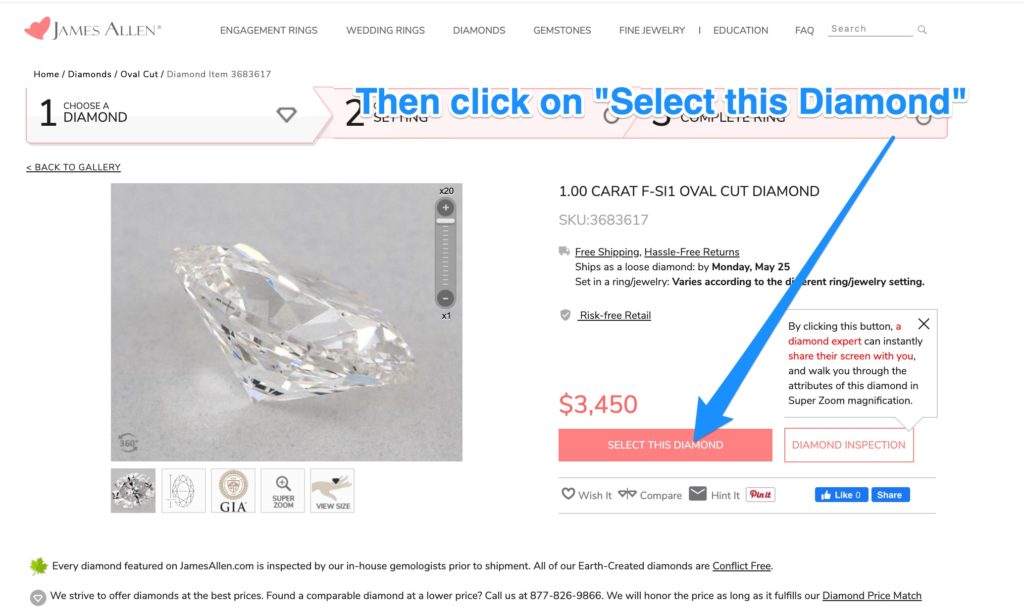1024x607 pixels.
Task: Close the diamond inspection tooltip
Action: pos(923,324)
